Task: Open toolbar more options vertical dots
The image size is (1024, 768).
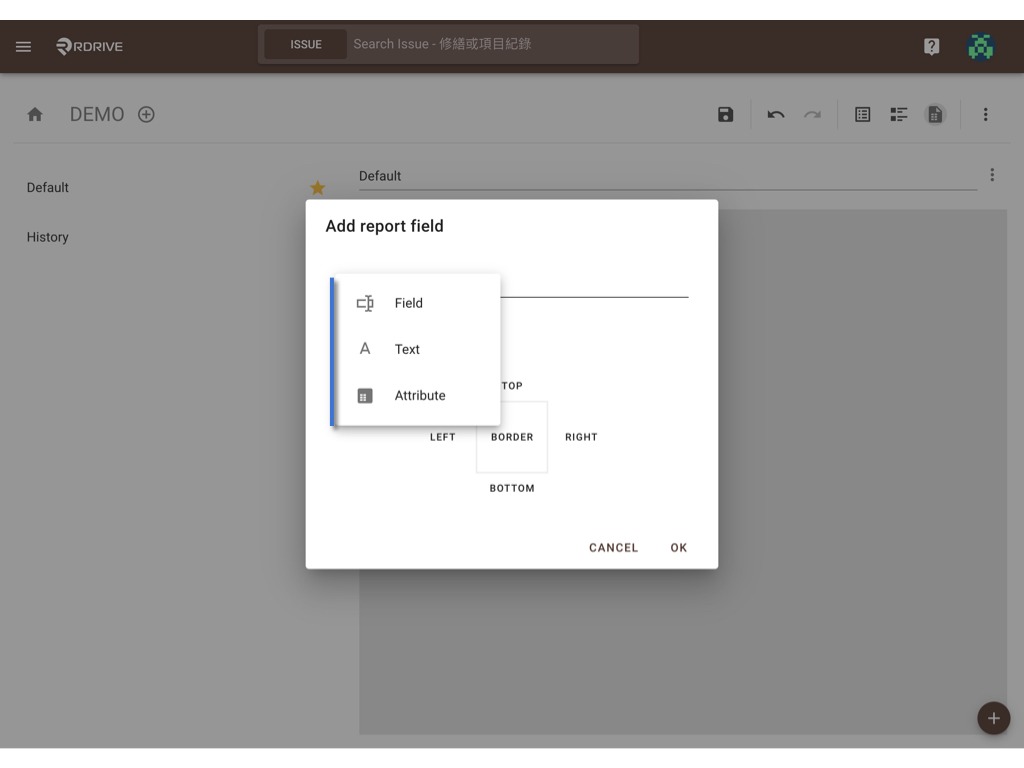Action: [x=985, y=115]
